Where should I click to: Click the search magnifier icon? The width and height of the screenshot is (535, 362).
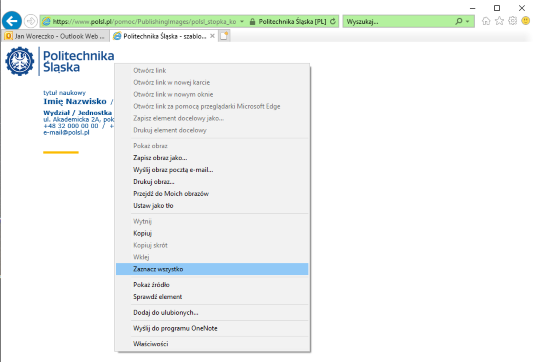point(459,21)
